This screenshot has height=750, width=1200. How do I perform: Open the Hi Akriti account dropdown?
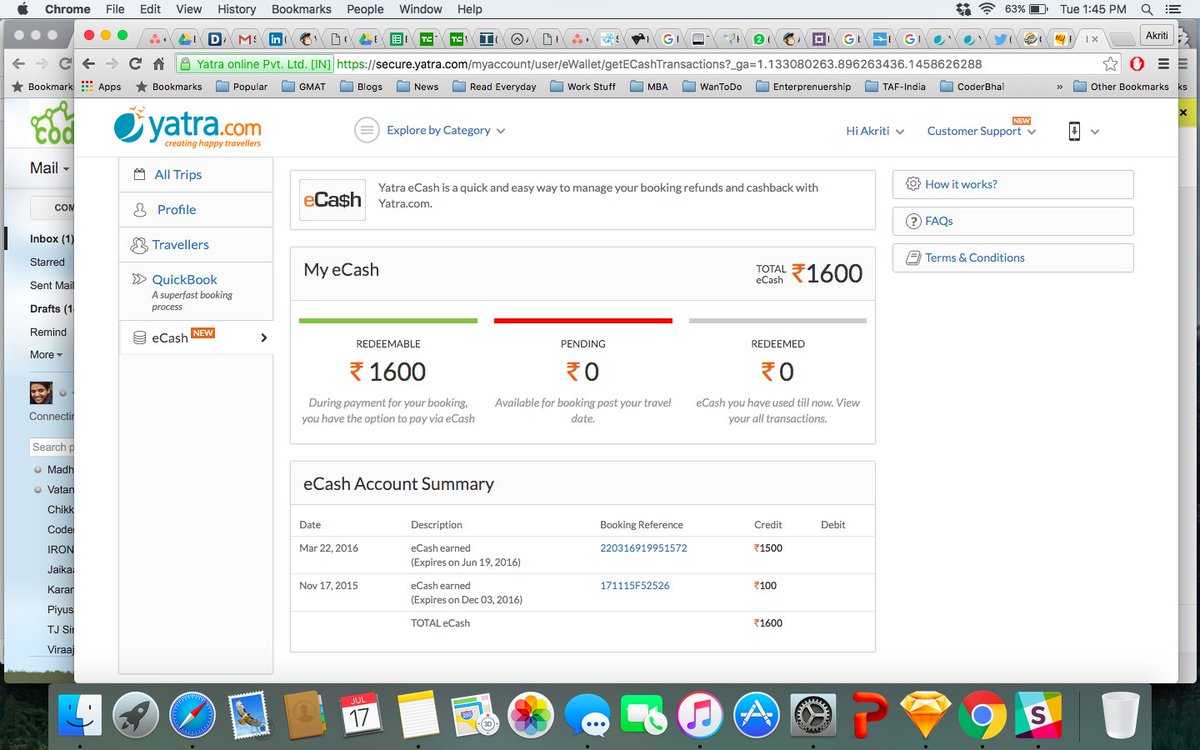[875, 131]
